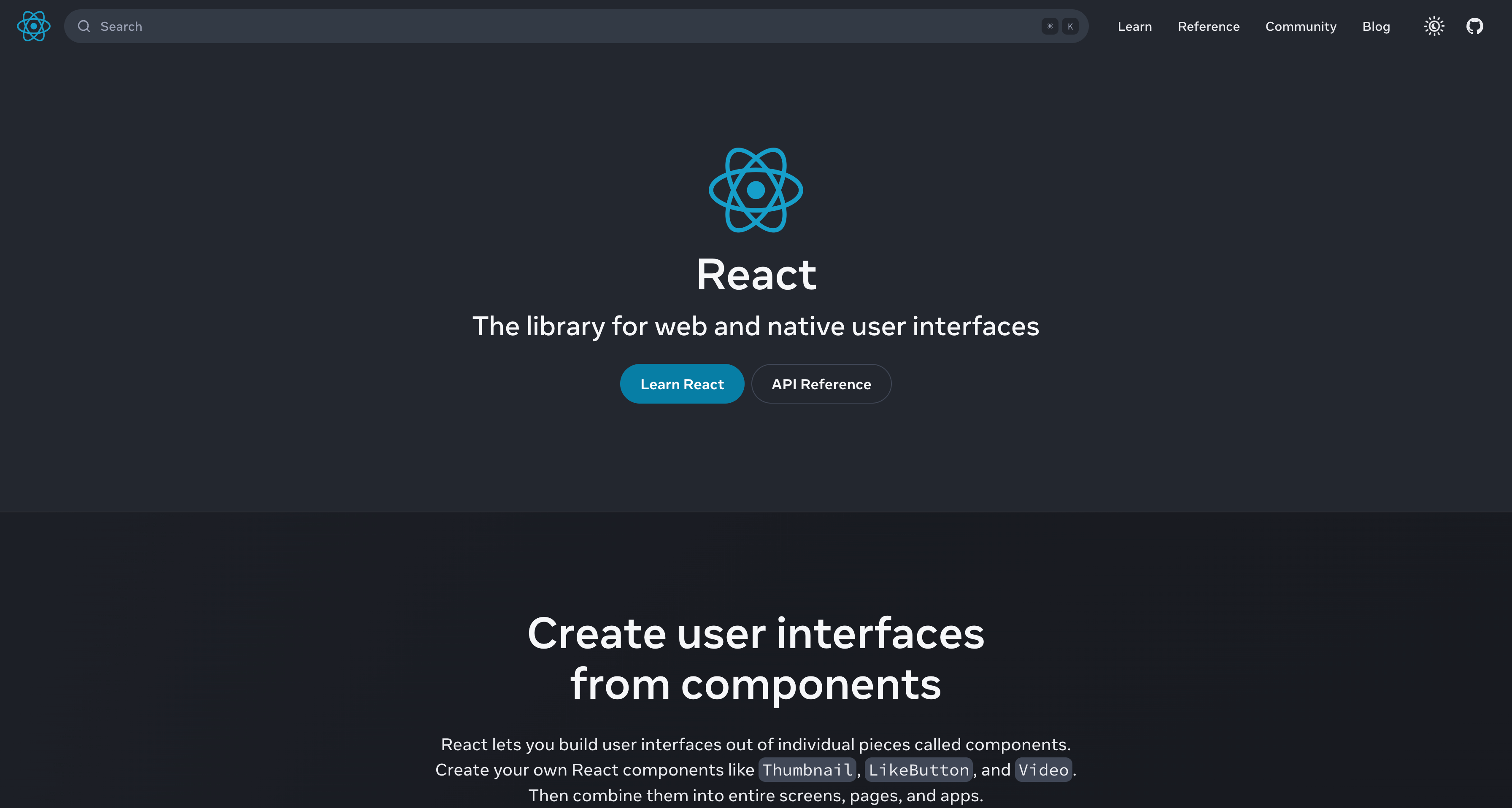The image size is (1512, 808).
Task: Click the library tagline subtitle text
Action: pyautogui.click(x=756, y=326)
